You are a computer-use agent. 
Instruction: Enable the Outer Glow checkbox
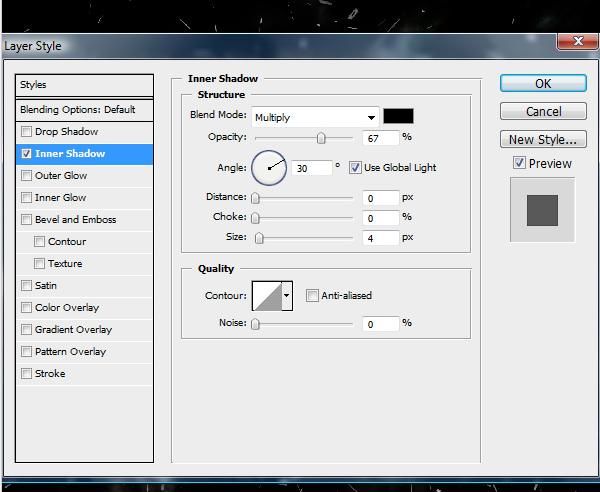[x=26, y=176]
